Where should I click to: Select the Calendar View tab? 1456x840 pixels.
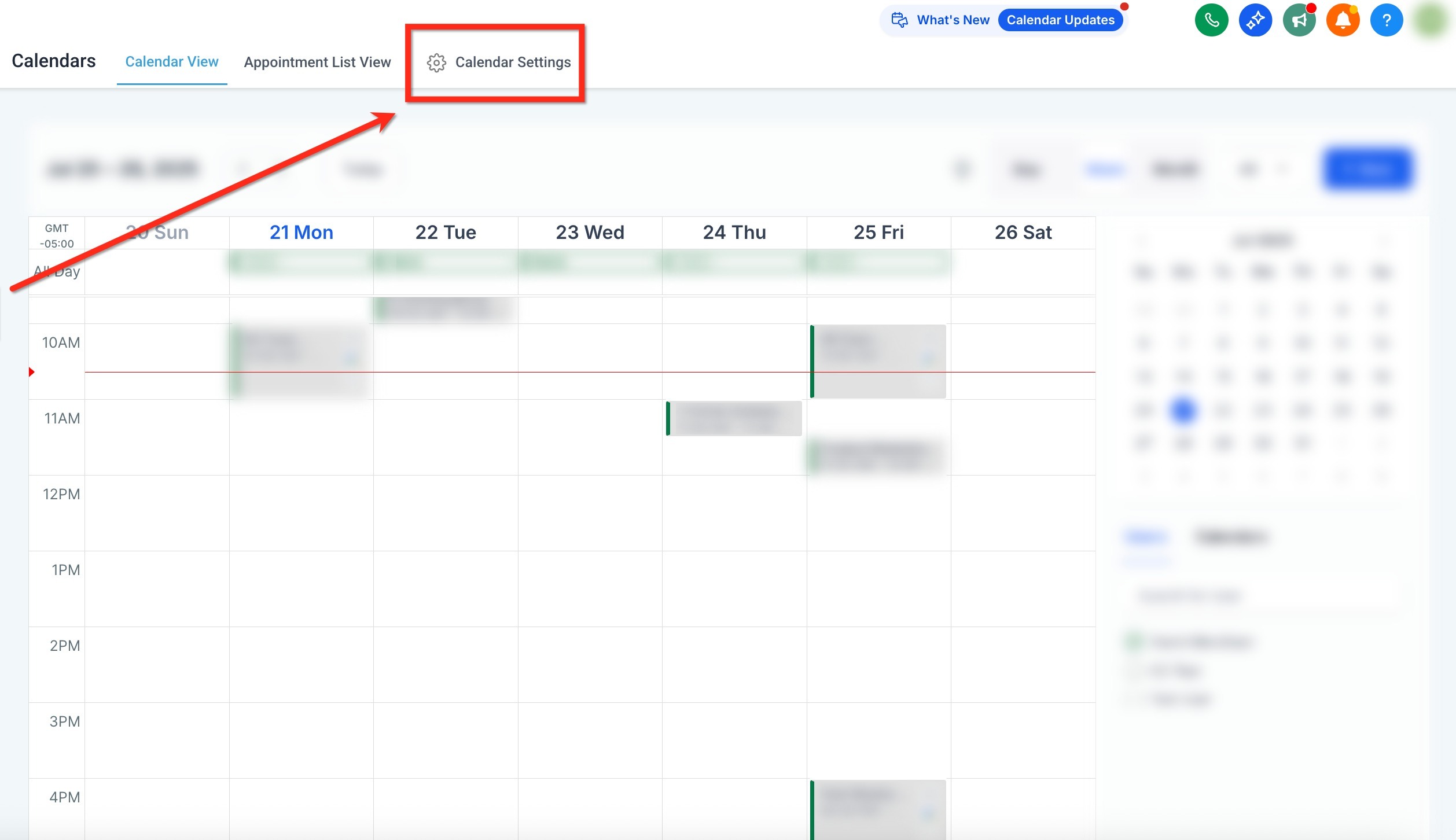[172, 61]
